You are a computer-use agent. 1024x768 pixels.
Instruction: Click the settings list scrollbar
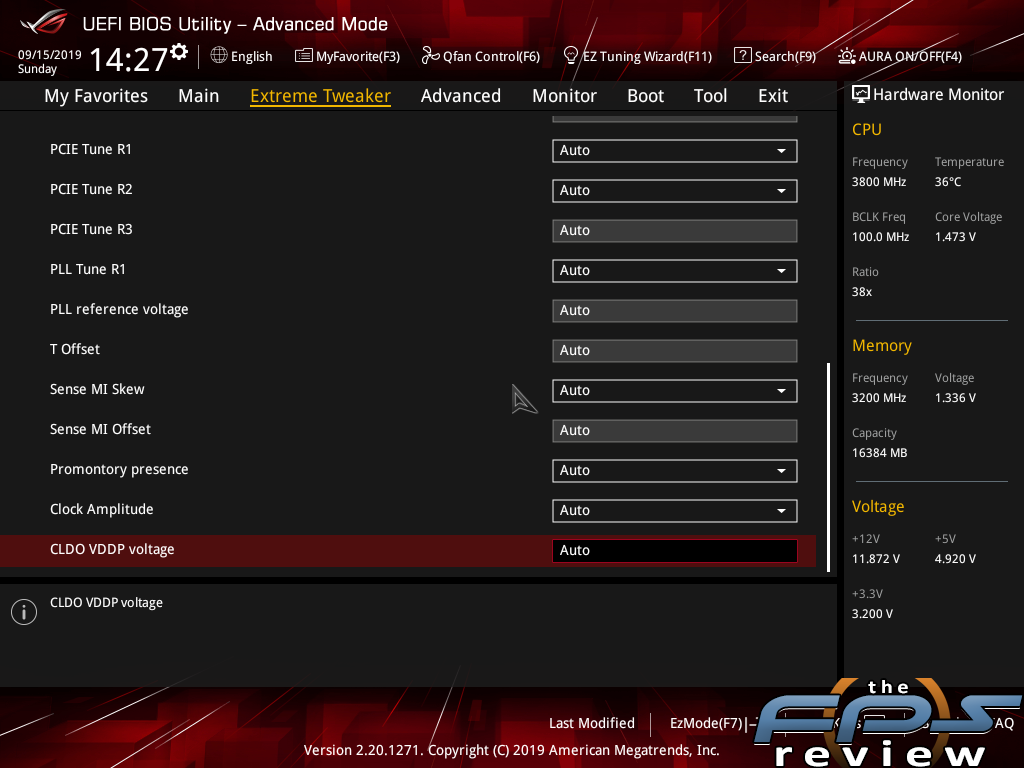click(x=828, y=468)
